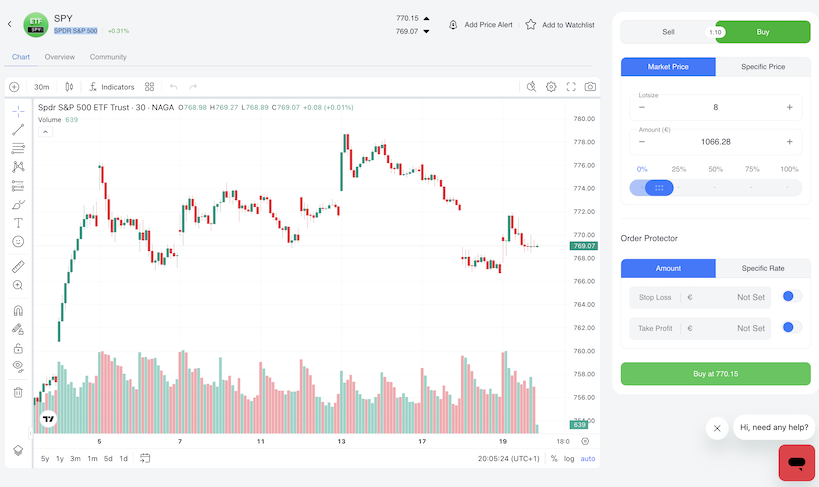Choose the Sell option
The width and height of the screenshot is (819, 487).
tap(668, 32)
